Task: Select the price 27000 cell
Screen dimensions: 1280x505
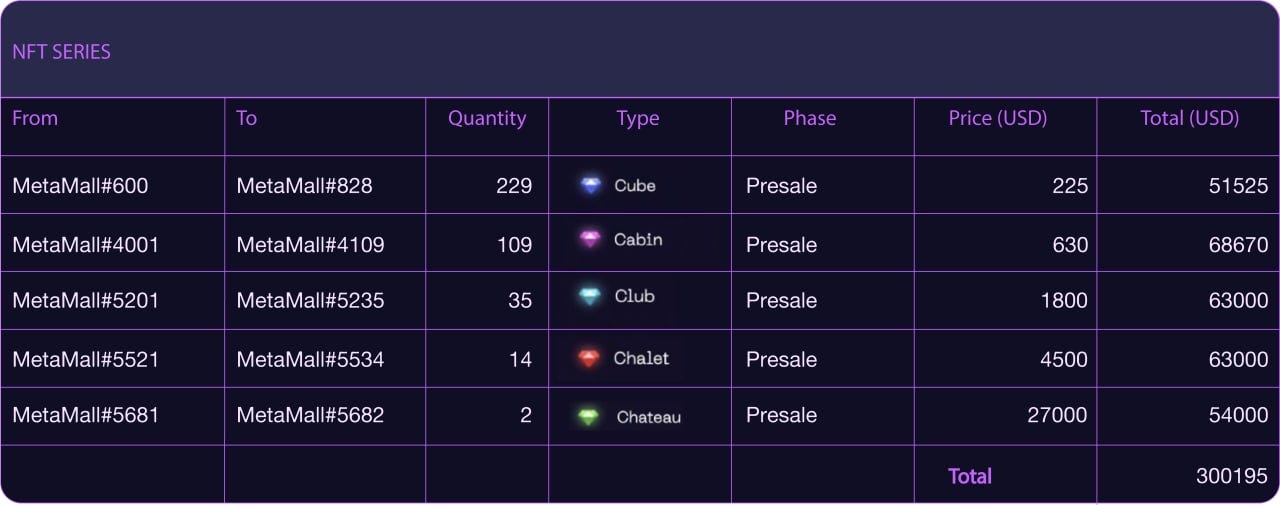Action: coord(1057,415)
